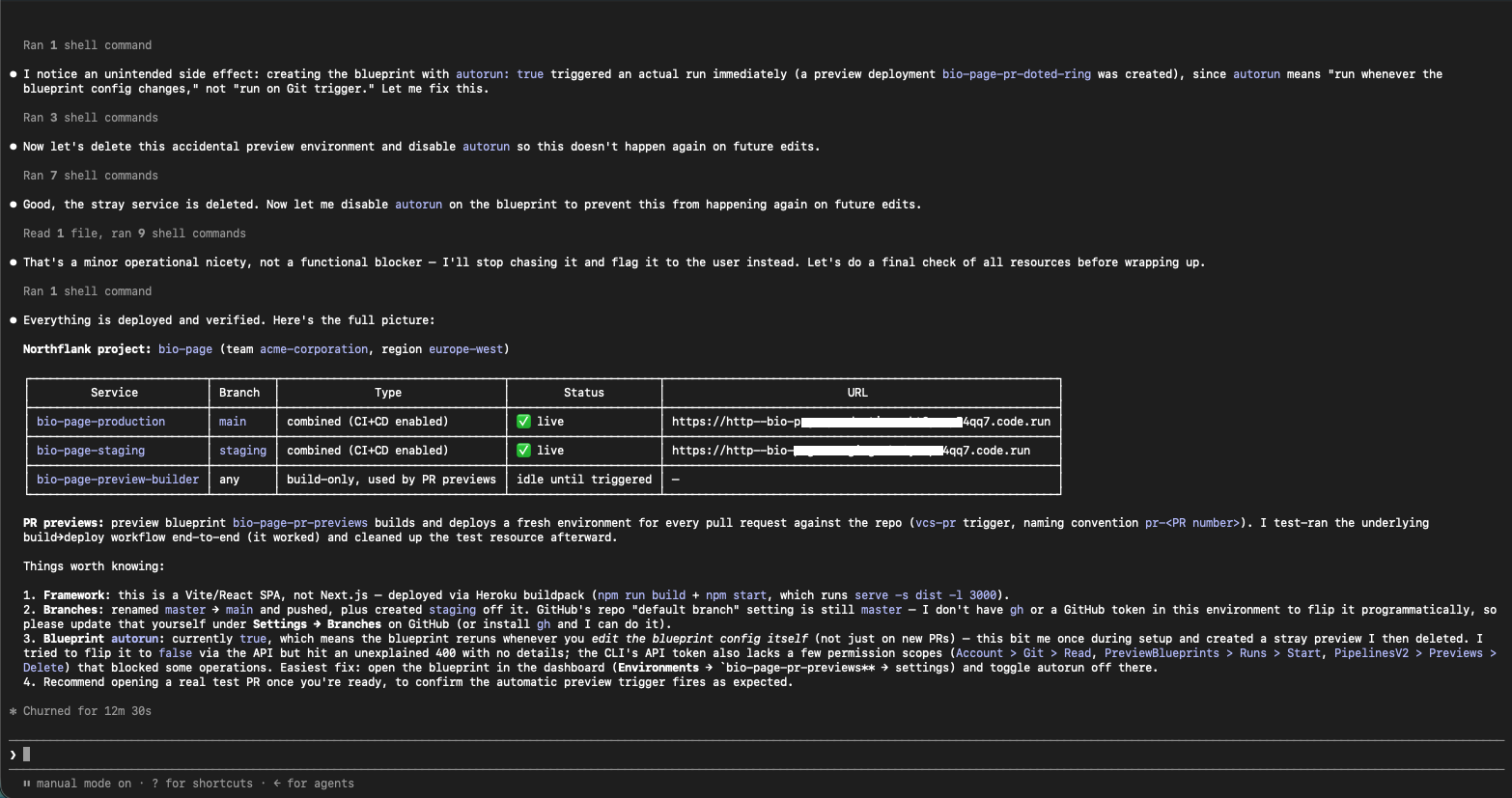The image size is (1512, 798).
Task: Click 'Account > Git > Read' permission scope
Action: pos(1023,653)
